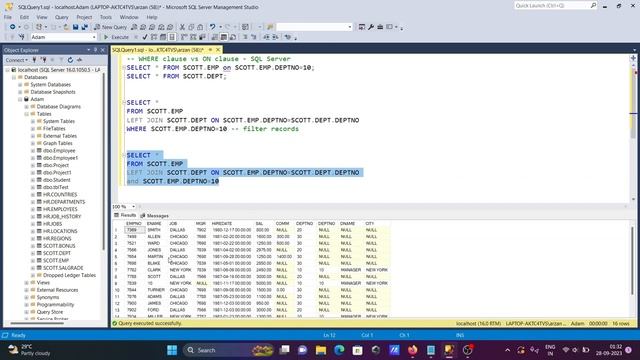Click the Increase Indent toolbar icon
The image size is (640, 360).
275,37
